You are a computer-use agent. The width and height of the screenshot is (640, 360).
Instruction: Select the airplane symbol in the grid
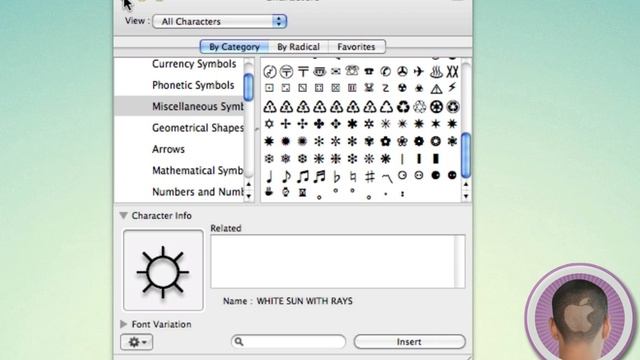(x=419, y=71)
